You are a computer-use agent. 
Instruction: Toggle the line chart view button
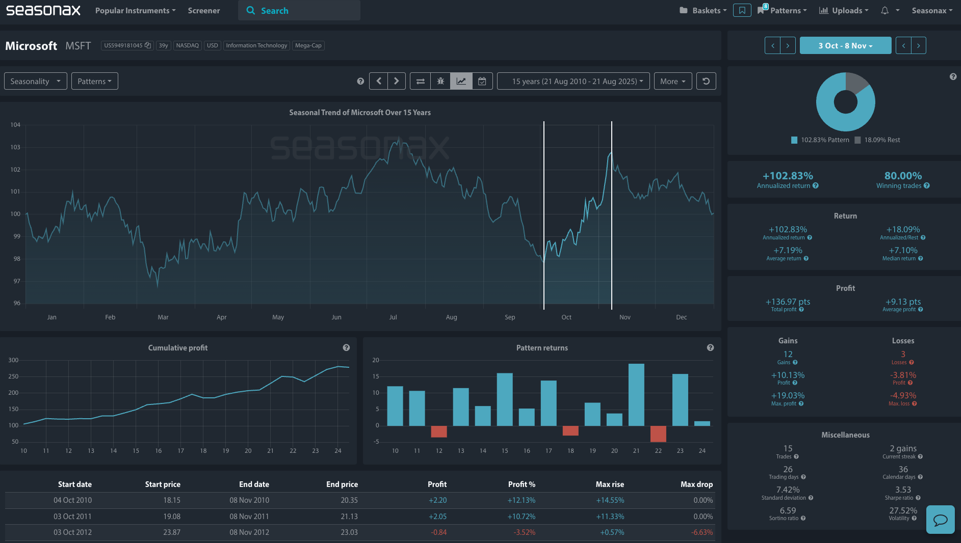pos(461,81)
